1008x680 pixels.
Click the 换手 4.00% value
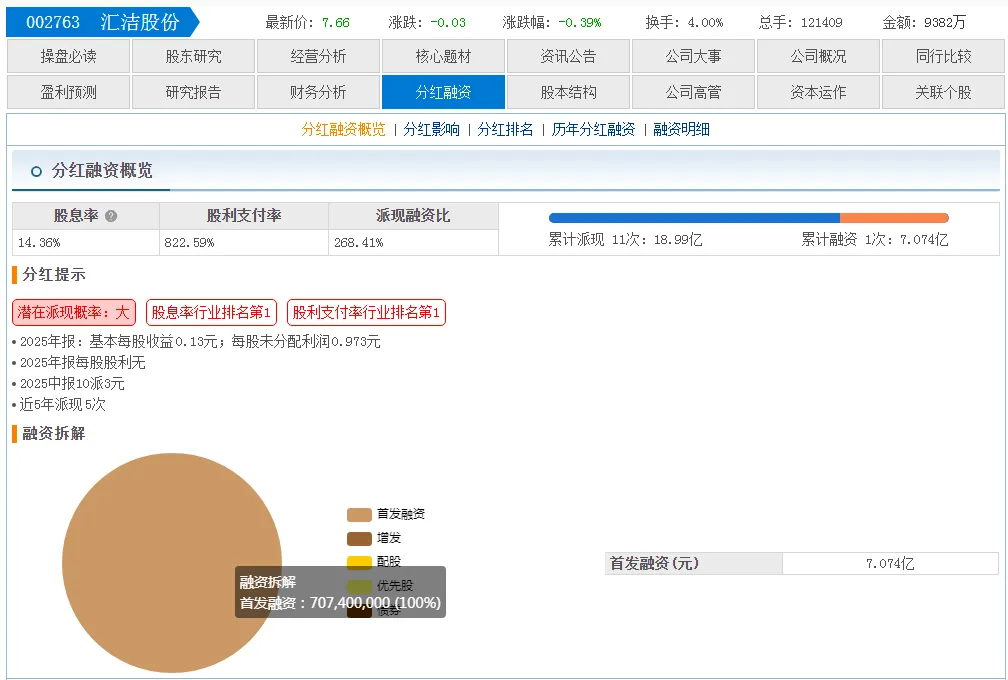pos(705,22)
